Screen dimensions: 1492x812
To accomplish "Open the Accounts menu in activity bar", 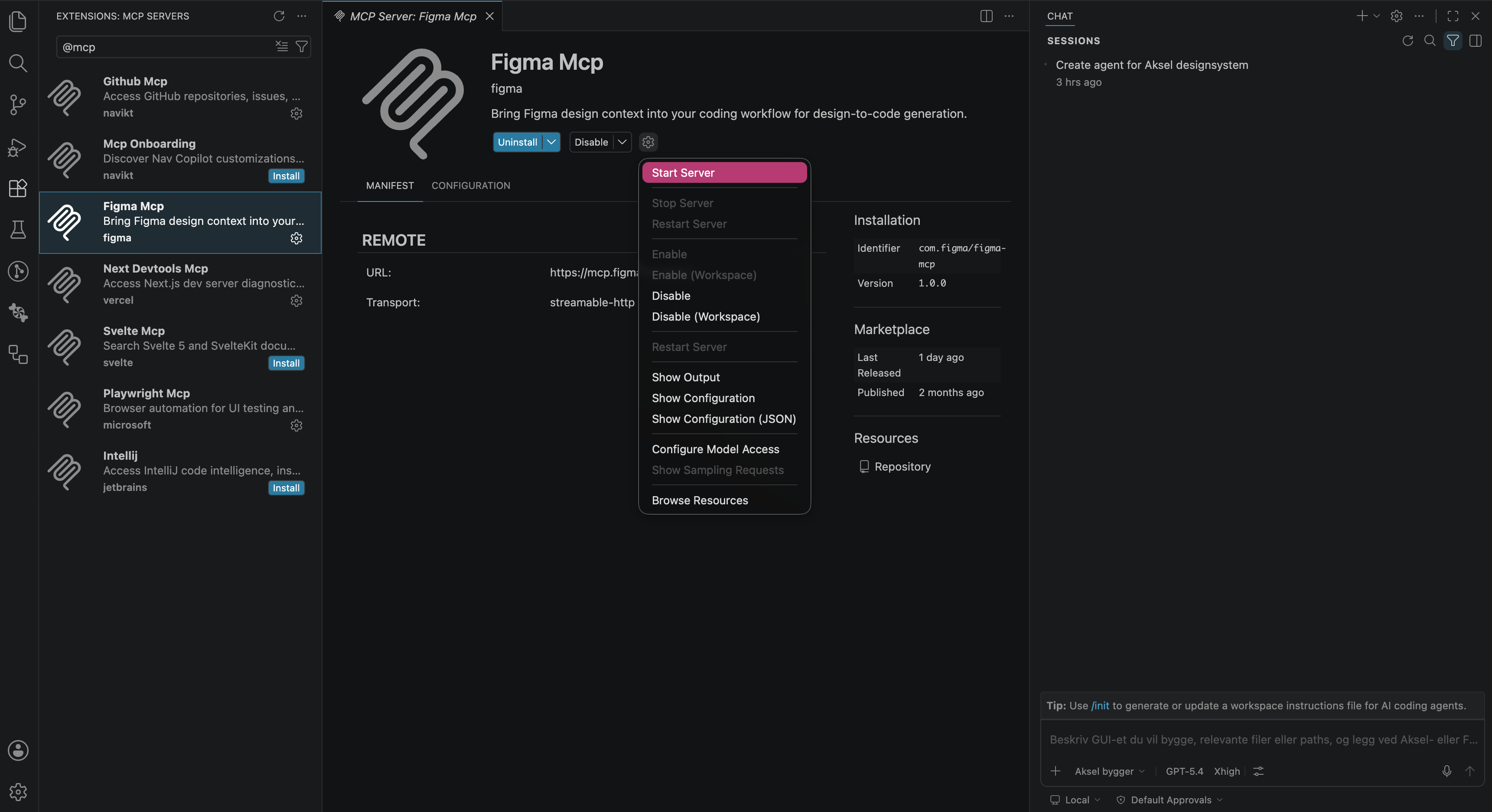I will (19, 750).
